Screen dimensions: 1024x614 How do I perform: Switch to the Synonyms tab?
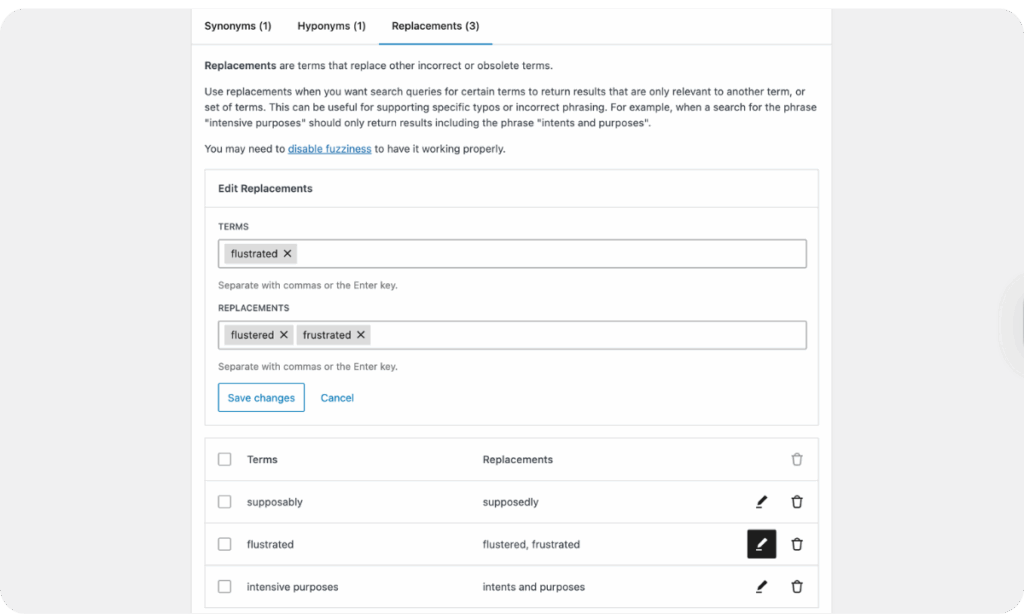point(237,26)
